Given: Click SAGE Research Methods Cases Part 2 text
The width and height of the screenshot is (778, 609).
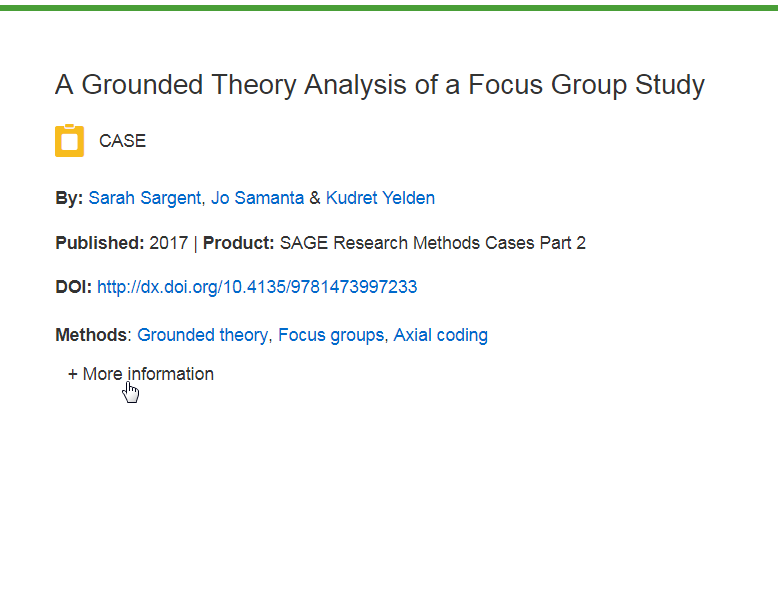Looking at the screenshot, I should click(x=433, y=243).
